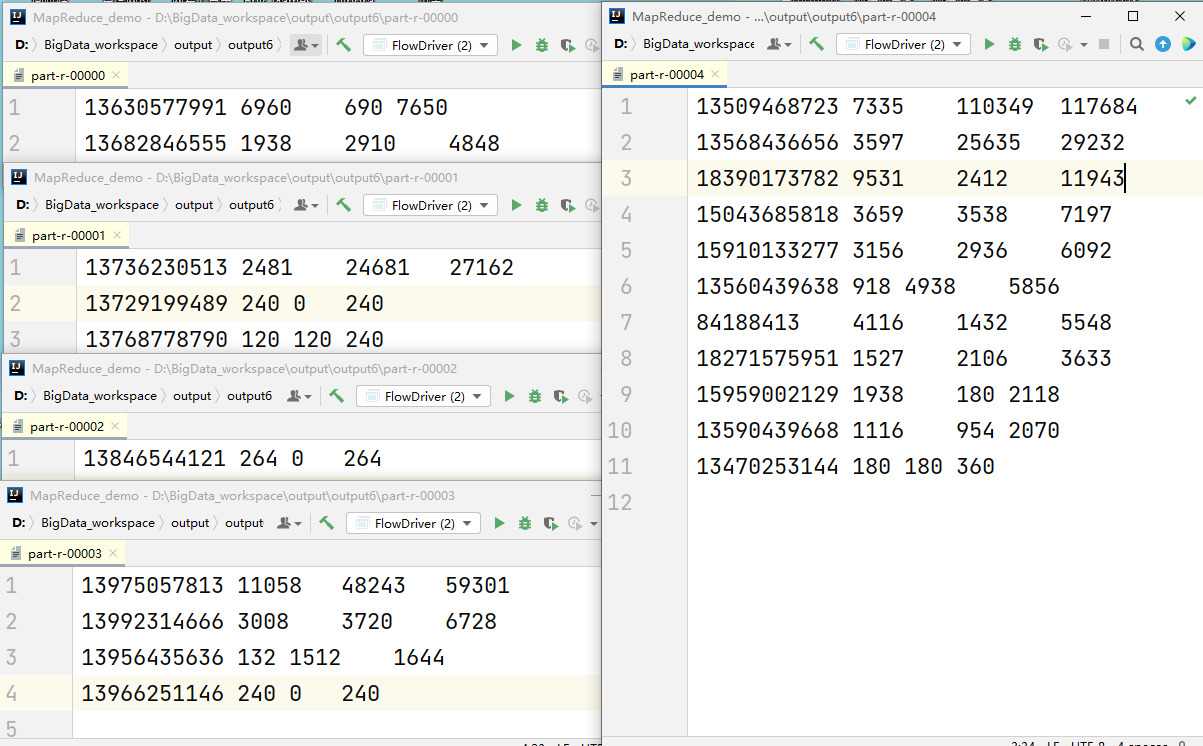
Task: Click the bug debug icon in part-r-00002 window
Action: coord(534,396)
